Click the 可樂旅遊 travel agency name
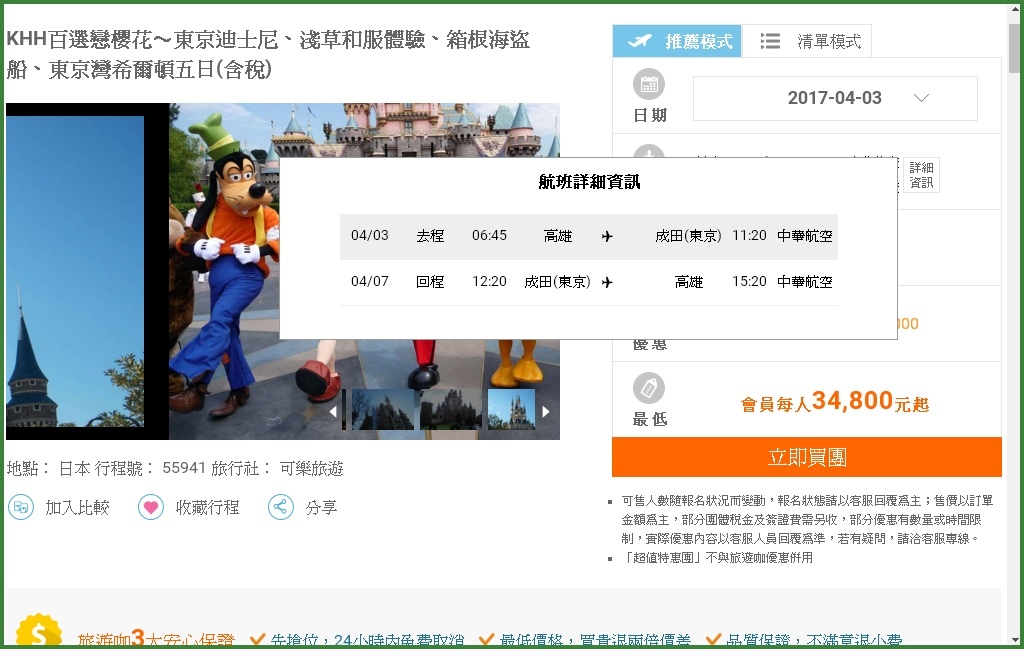This screenshot has width=1024, height=649. 312,468
